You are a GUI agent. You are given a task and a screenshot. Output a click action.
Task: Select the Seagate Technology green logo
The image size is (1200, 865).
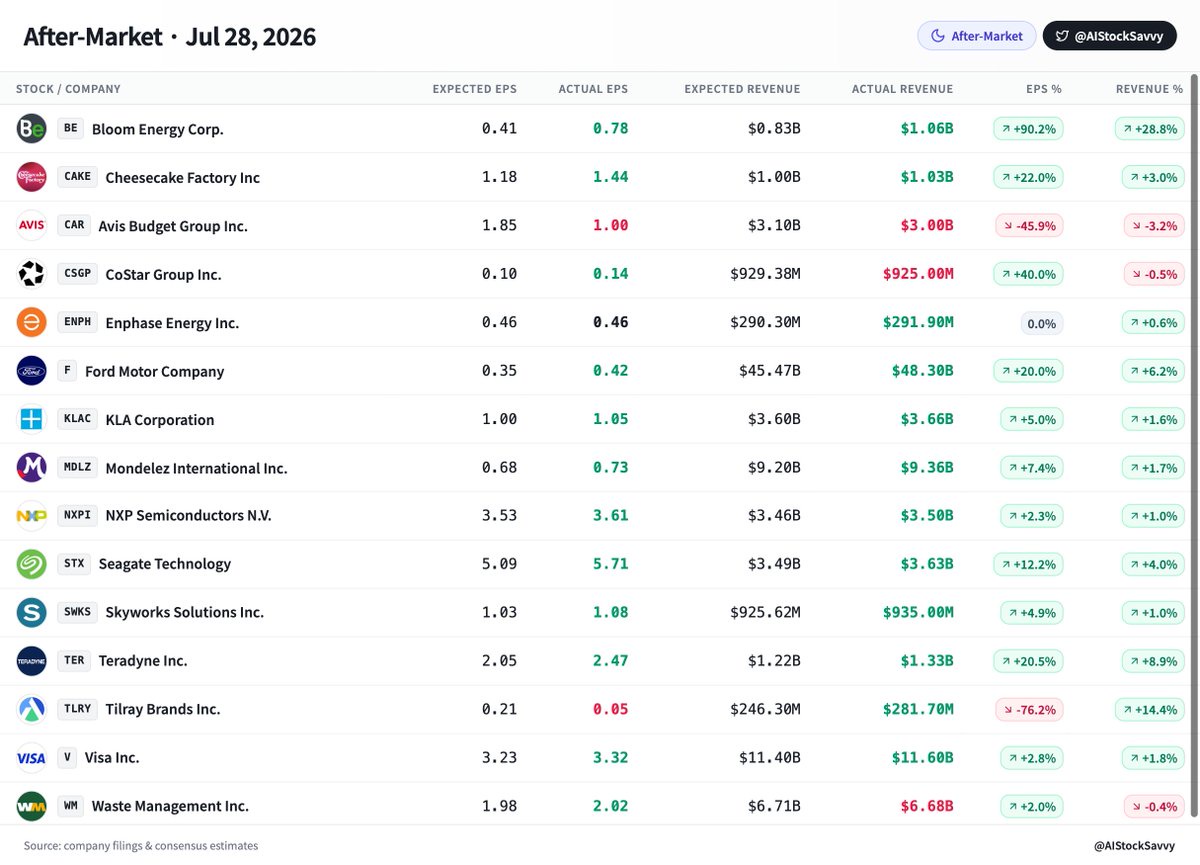tap(31, 564)
